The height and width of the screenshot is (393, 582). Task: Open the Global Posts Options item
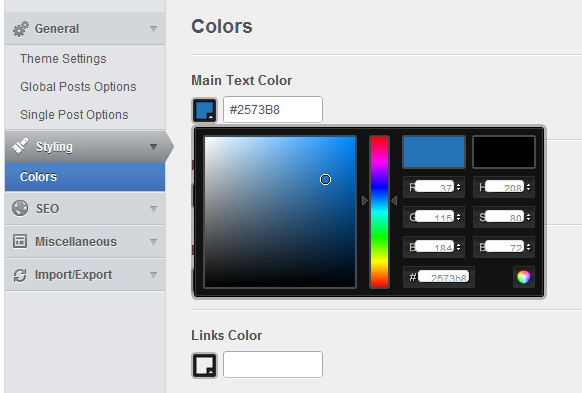click(x=78, y=87)
